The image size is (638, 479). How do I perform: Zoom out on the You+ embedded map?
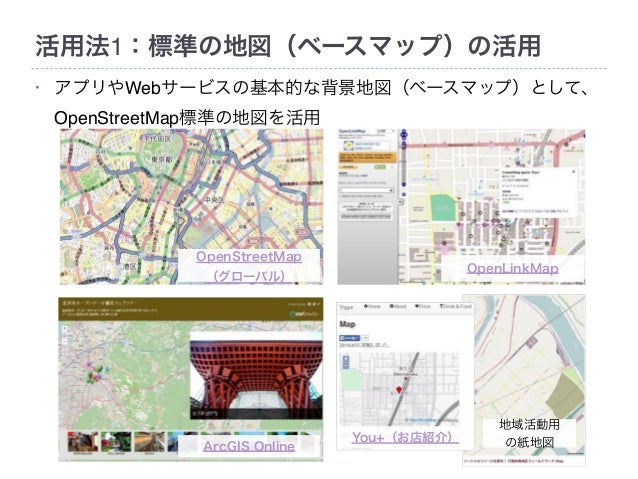click(x=346, y=365)
